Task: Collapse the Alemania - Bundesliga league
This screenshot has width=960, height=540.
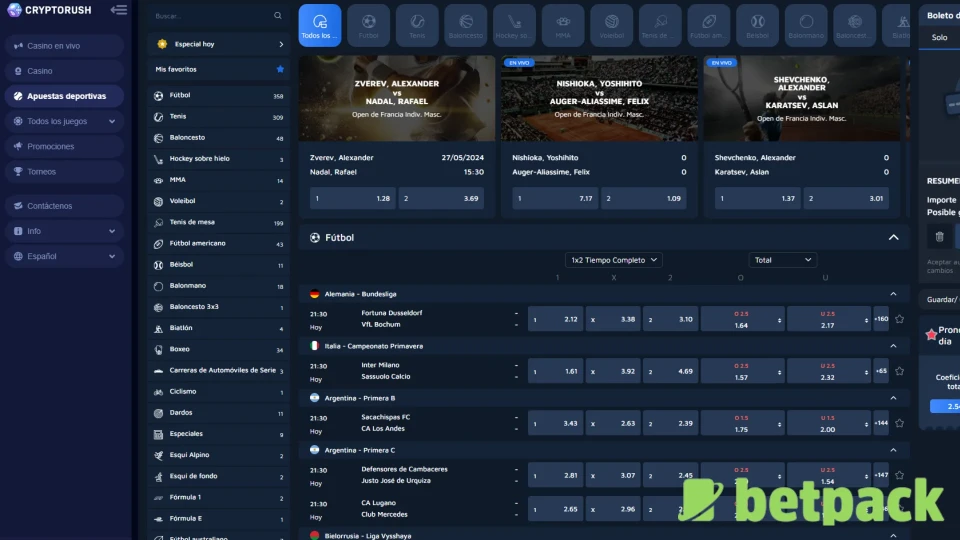Action: (893, 294)
